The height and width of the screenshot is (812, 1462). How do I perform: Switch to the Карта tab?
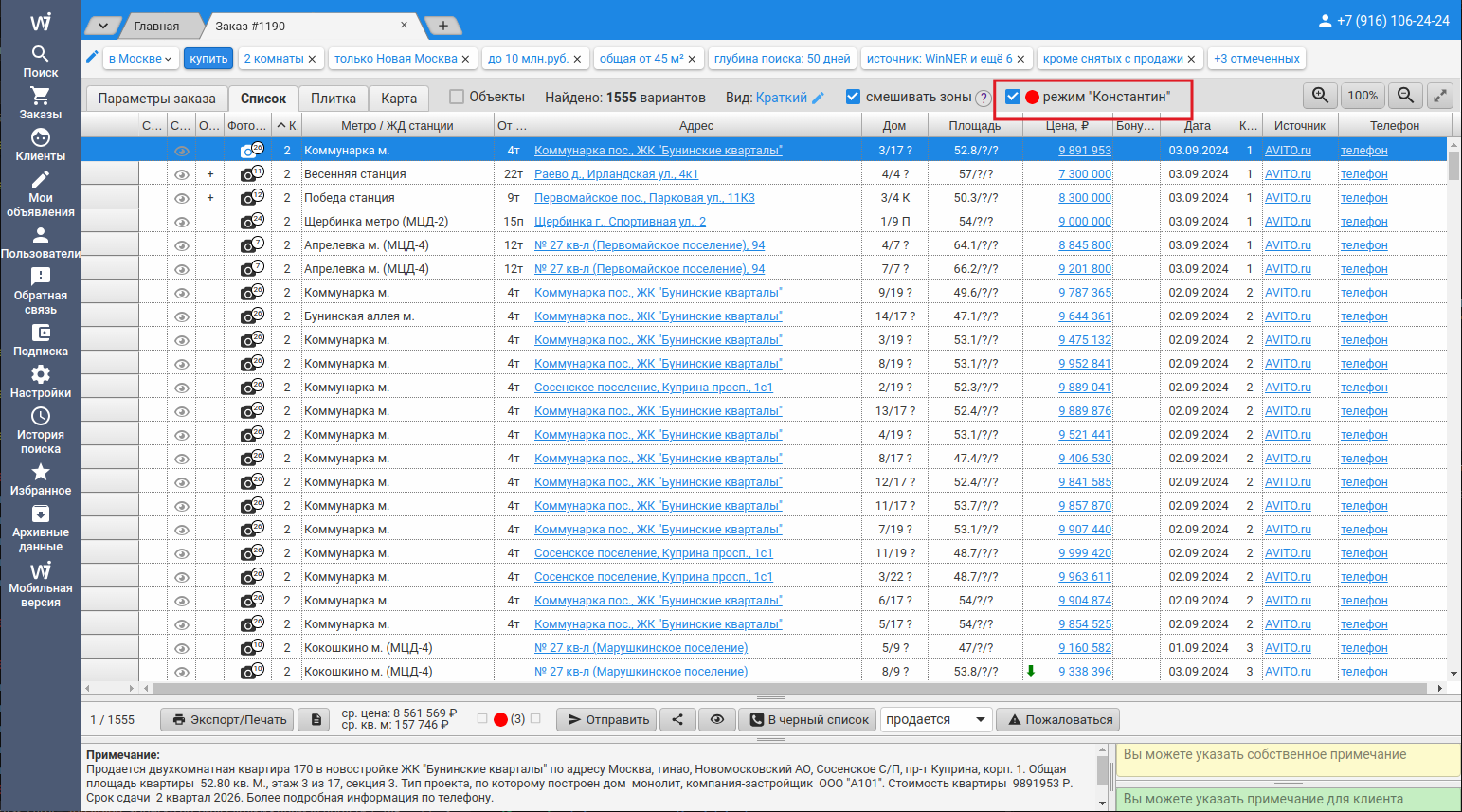(x=399, y=99)
